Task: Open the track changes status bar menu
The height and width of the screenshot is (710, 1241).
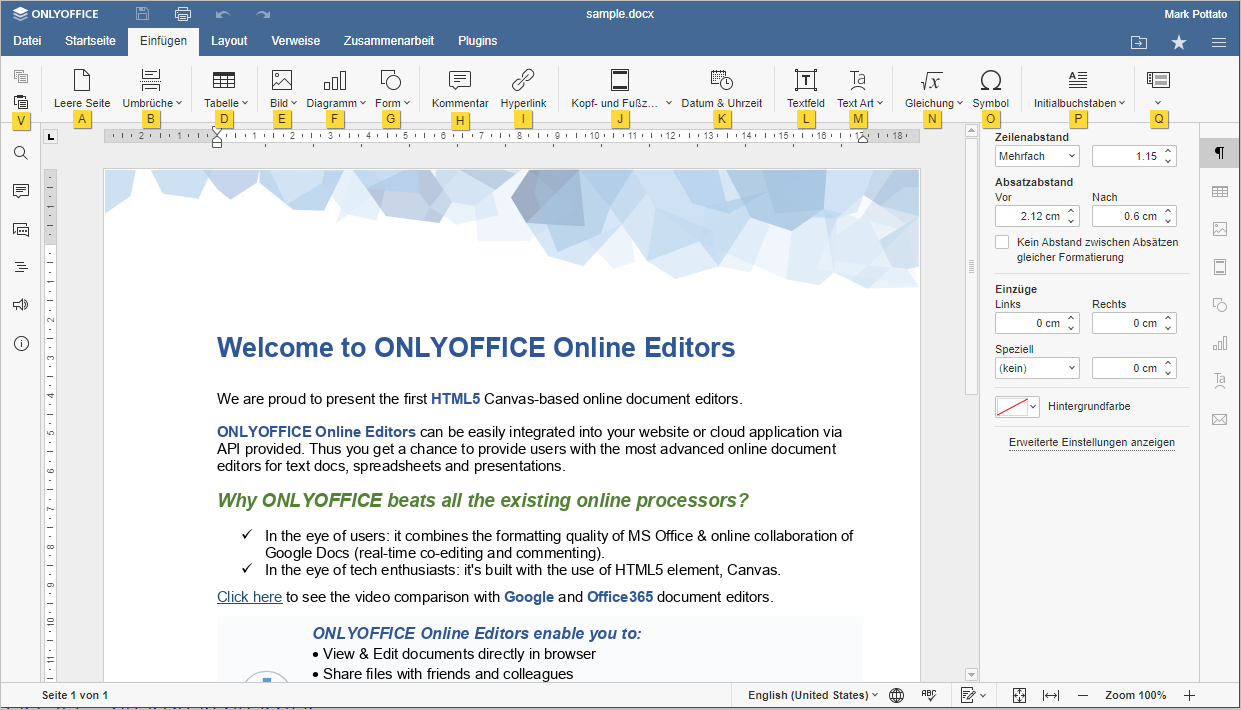Action: pos(973,695)
